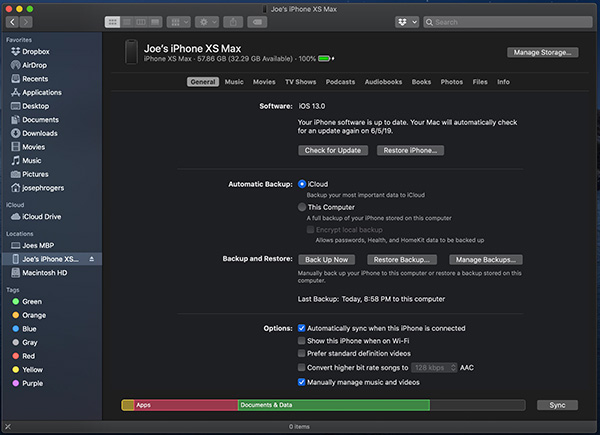This screenshot has height=435, width=600.
Task: Switch to icon view in toolbar
Action: pos(112,22)
